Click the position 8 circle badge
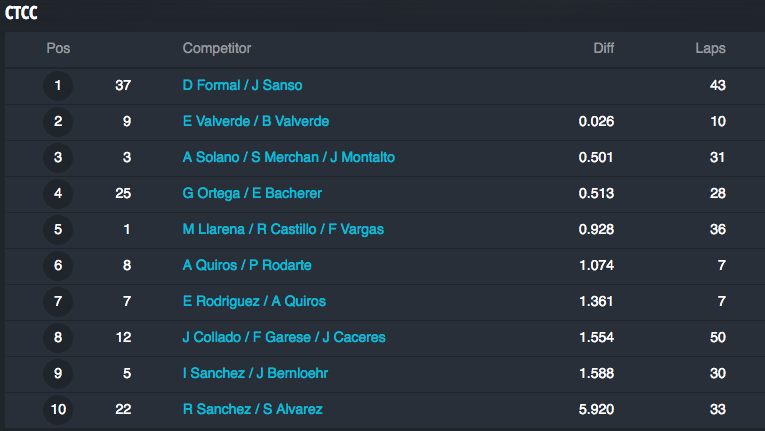This screenshot has width=765, height=431. 58,338
